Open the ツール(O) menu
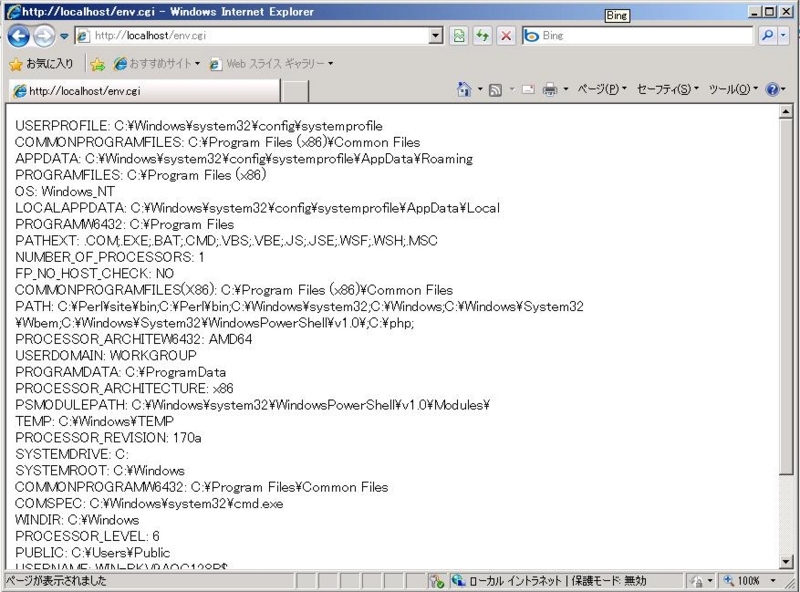This screenshot has height=592, width=800. click(728, 88)
